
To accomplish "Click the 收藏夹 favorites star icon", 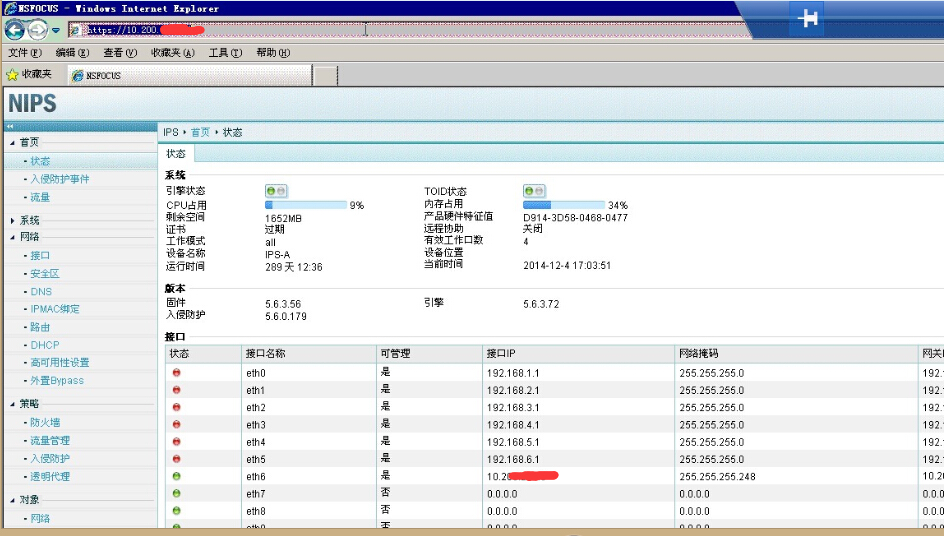I will pyautogui.click(x=12, y=75).
